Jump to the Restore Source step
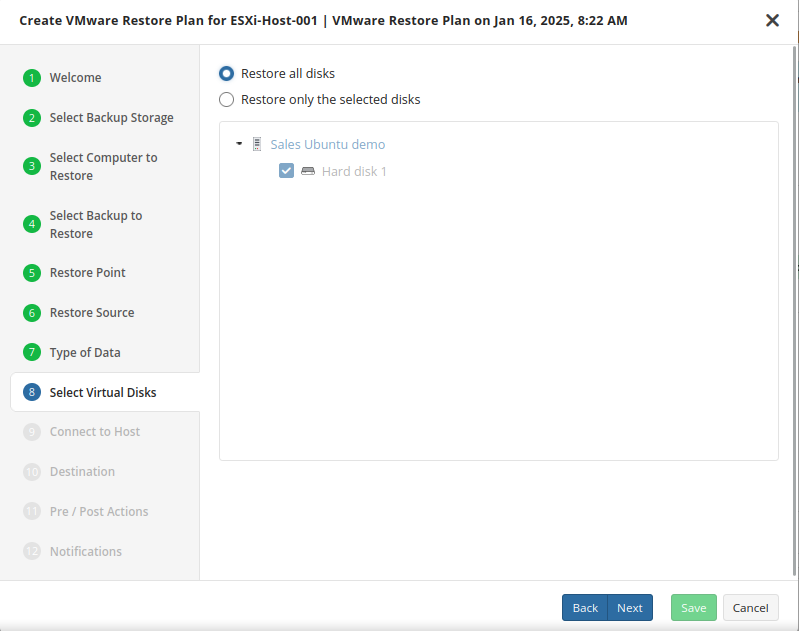This screenshot has width=799, height=631. tap(92, 313)
